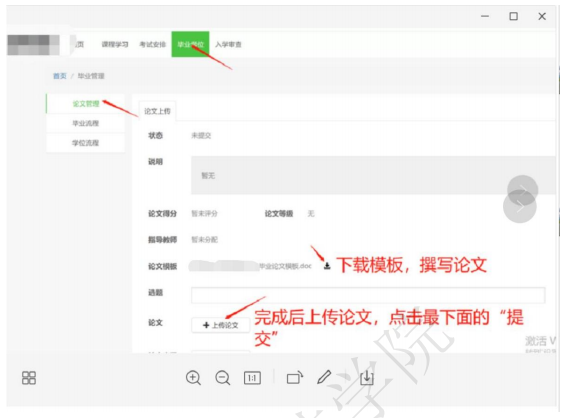Image resolution: width=563 pixels, height=418 pixels.
Task: Switch to the 论文上传 tab
Action: [x=157, y=111]
